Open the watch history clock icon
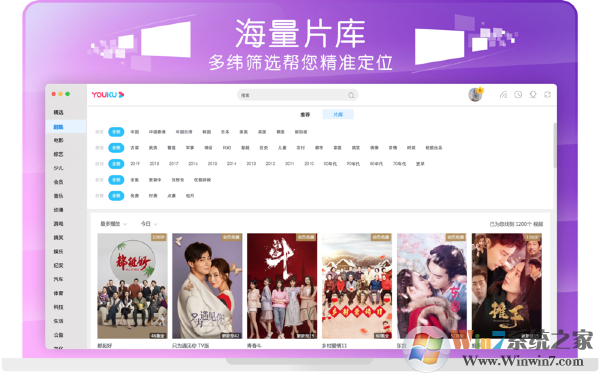This screenshot has height=375, width=600. pos(518,95)
